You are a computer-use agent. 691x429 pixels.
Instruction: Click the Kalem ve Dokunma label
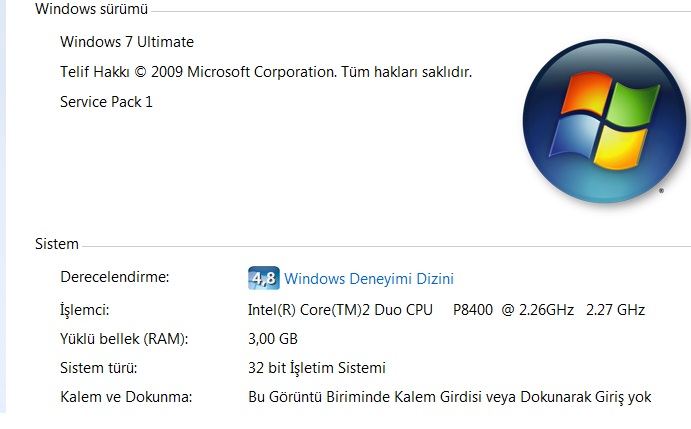click(126, 397)
